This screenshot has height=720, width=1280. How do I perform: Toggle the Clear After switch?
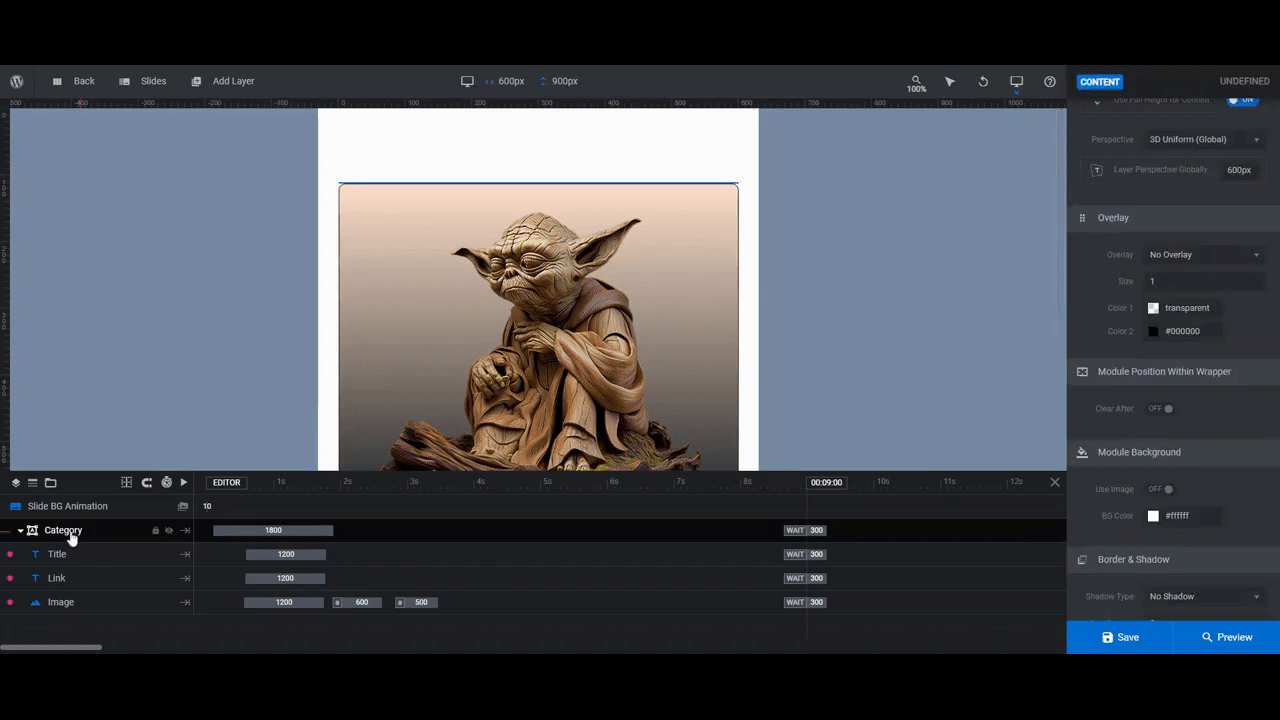pyautogui.click(x=1160, y=409)
